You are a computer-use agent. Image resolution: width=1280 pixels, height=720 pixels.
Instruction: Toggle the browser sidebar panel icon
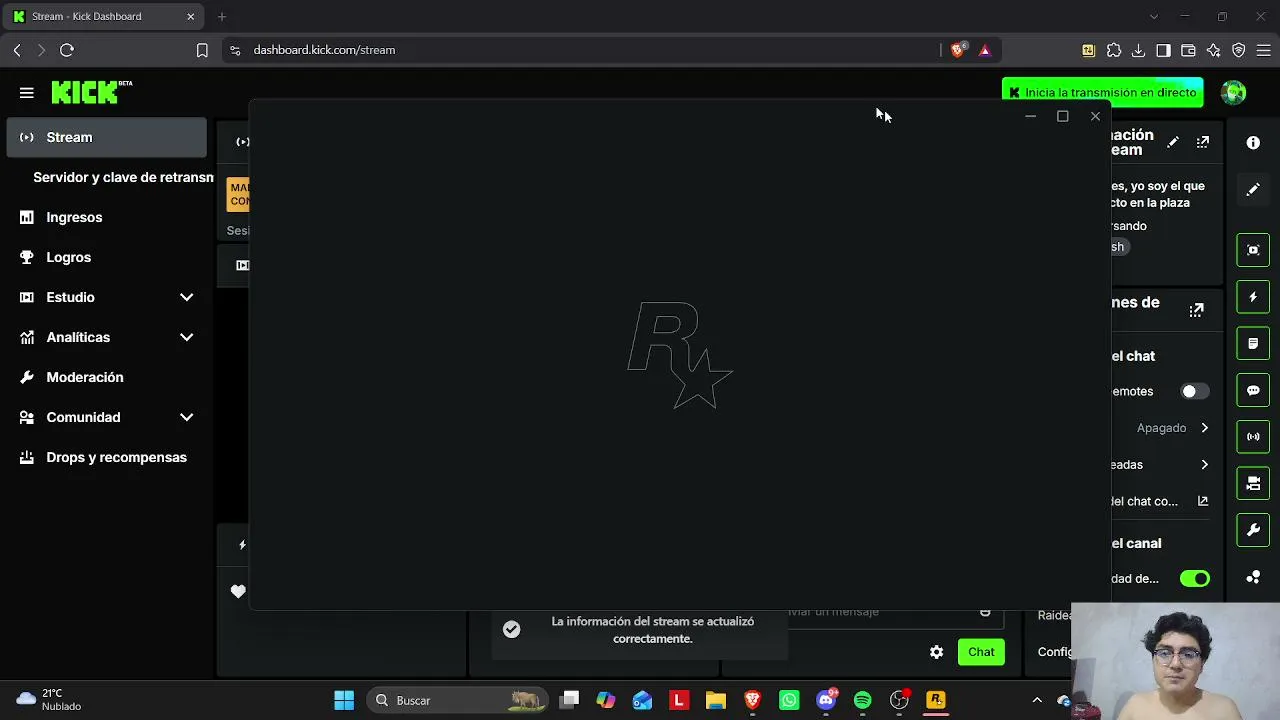pyautogui.click(x=1163, y=50)
